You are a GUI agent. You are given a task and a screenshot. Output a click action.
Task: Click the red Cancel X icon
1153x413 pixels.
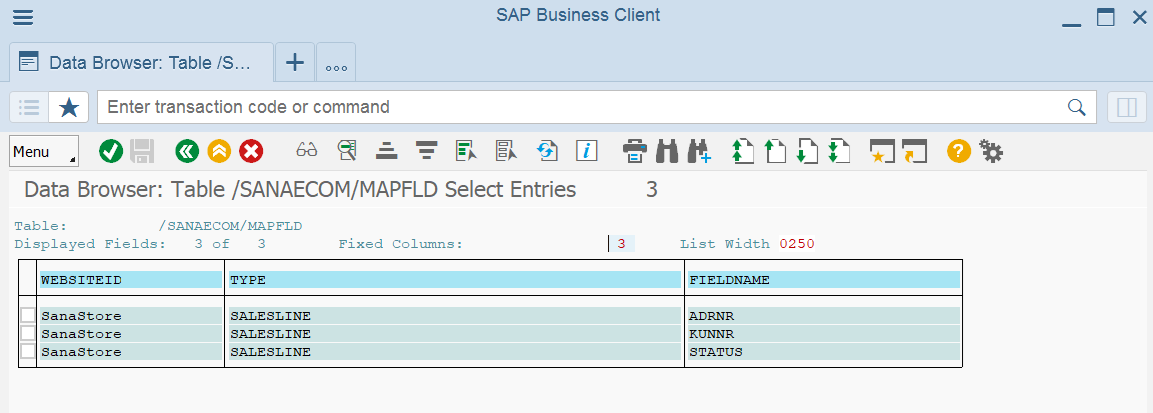coord(251,151)
